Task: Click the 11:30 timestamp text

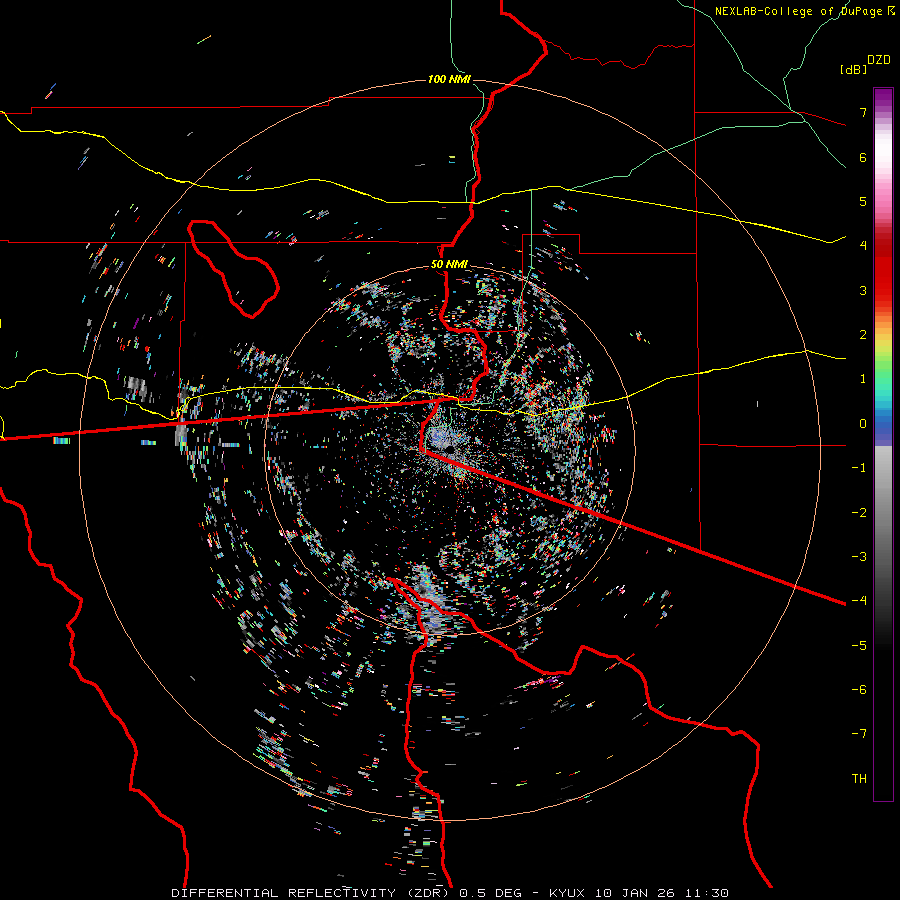Action: click(x=706, y=893)
